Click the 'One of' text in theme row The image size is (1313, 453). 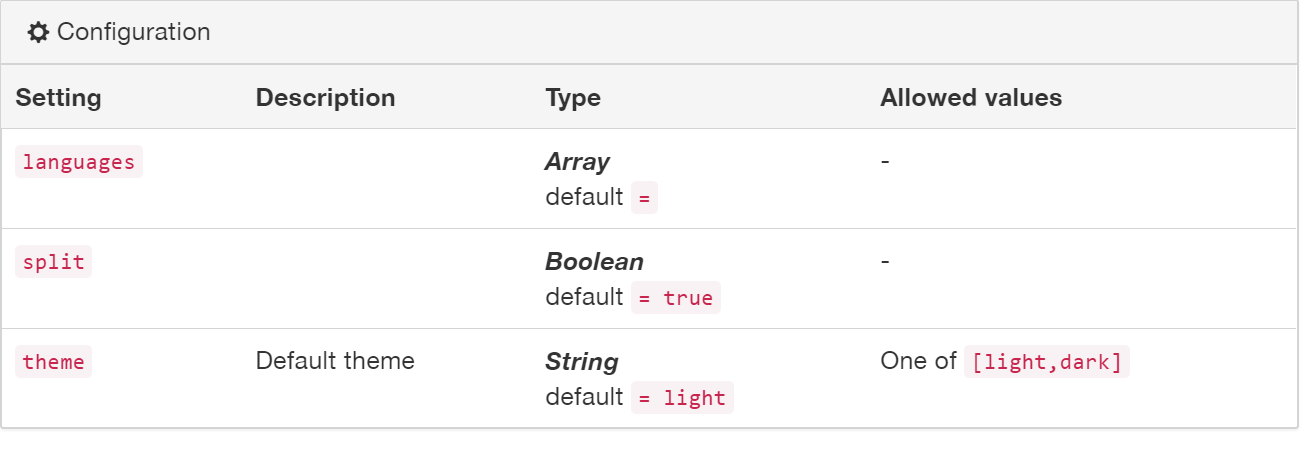(x=918, y=361)
